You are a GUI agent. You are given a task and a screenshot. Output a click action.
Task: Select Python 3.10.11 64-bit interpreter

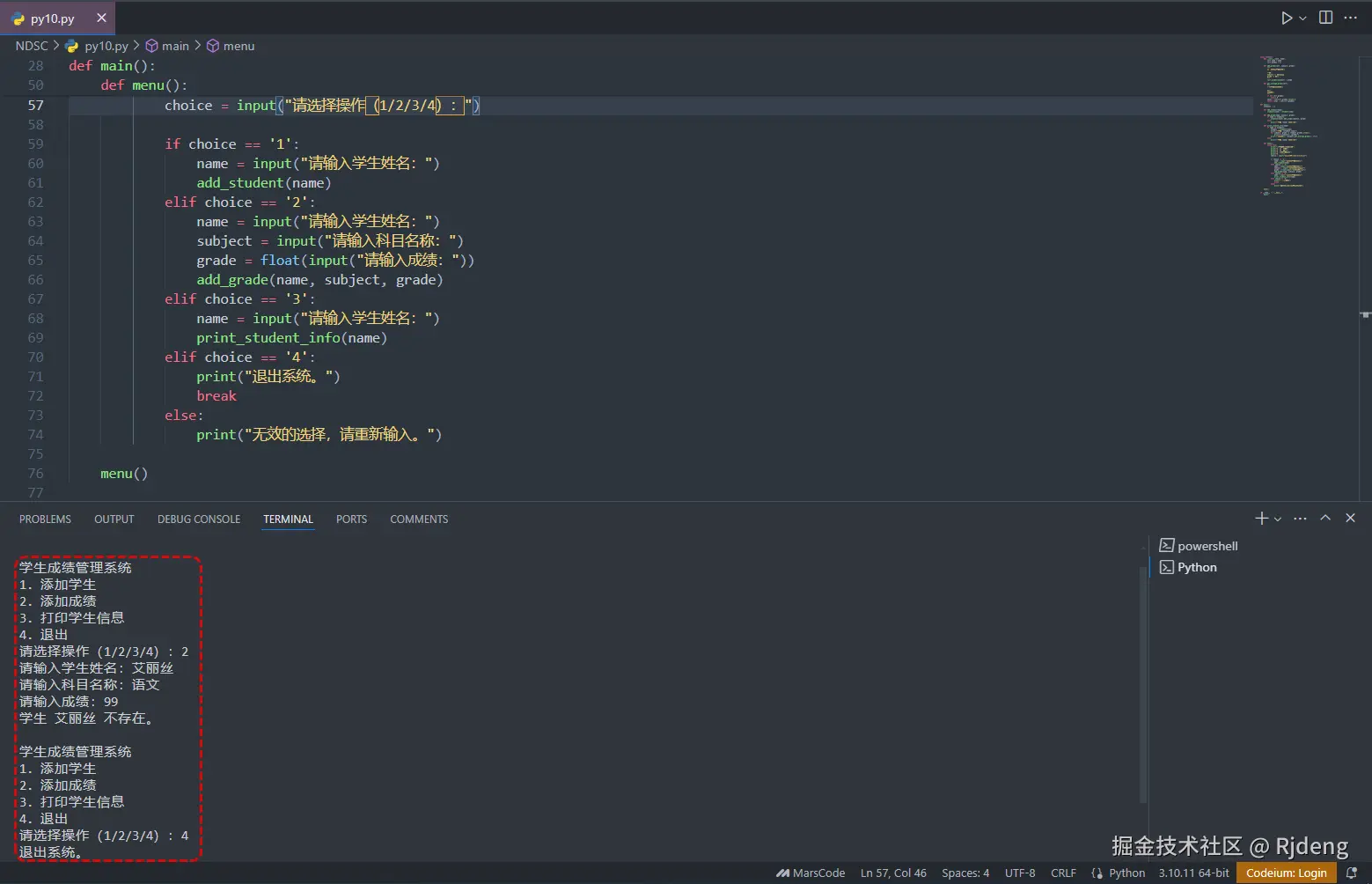(x=1193, y=873)
